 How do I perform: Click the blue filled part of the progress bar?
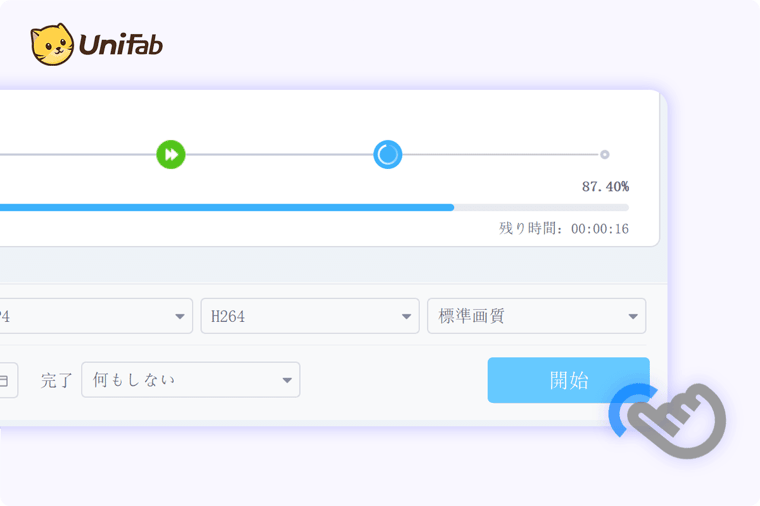point(227,207)
